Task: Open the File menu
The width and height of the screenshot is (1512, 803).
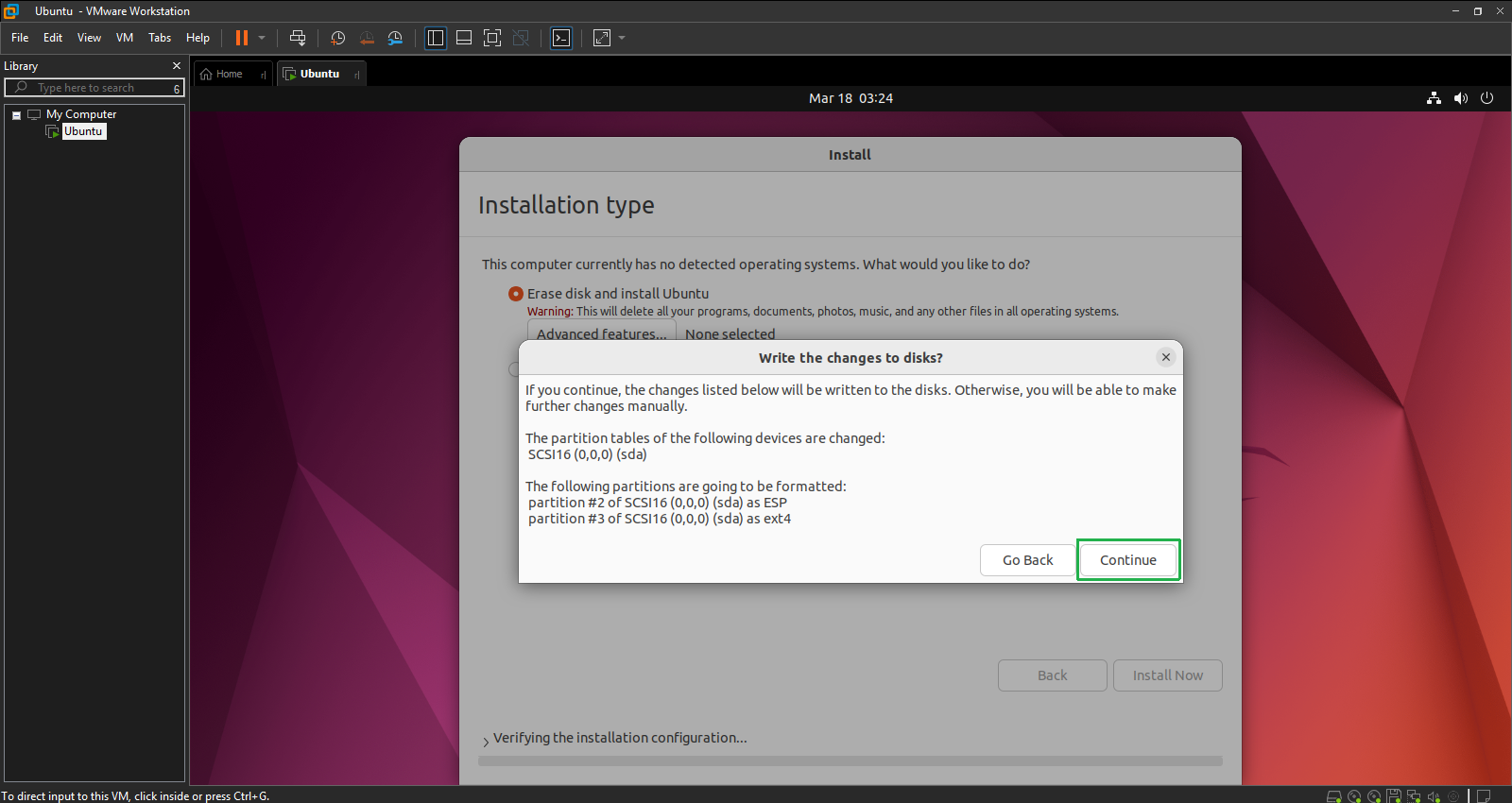Action: click(20, 38)
